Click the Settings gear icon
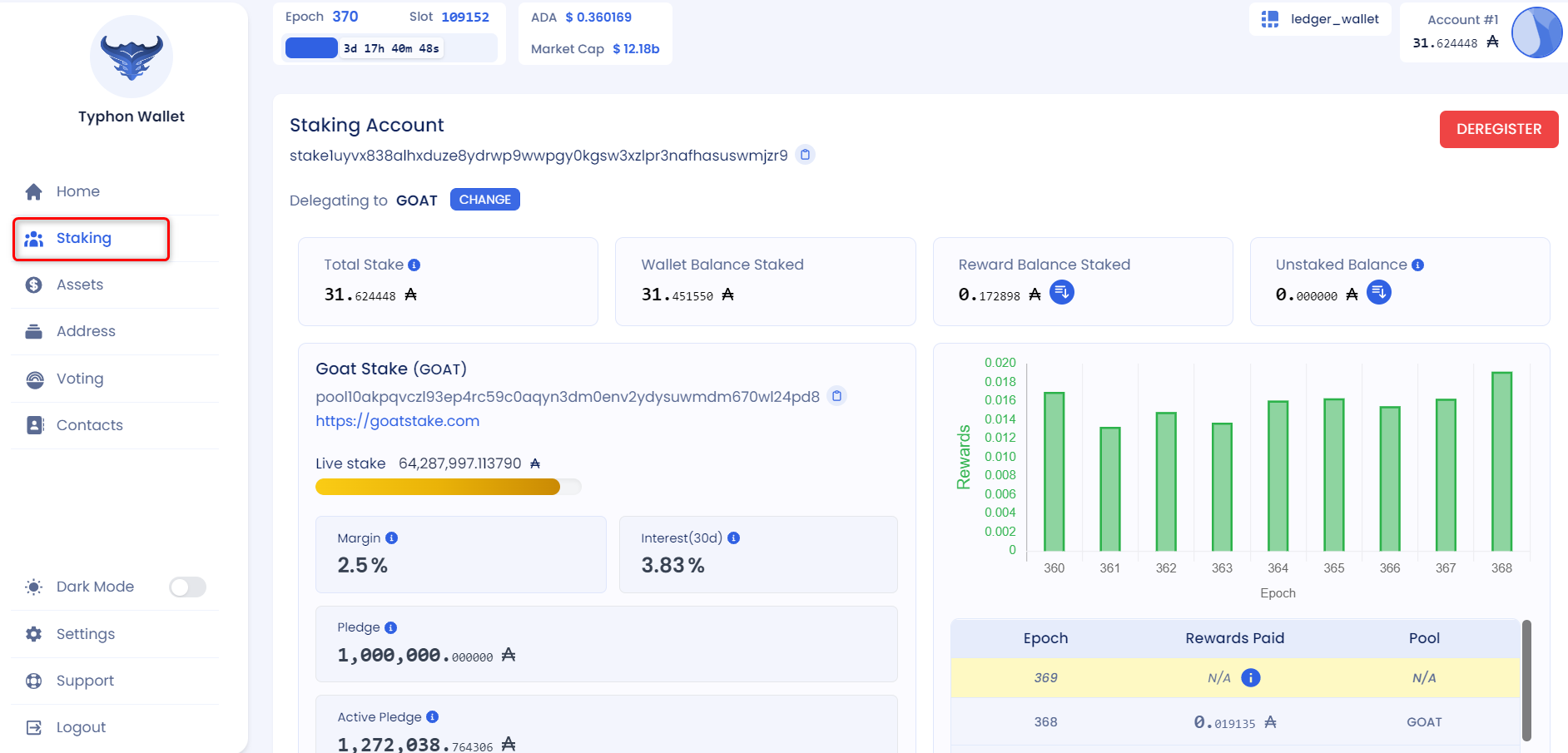The height and width of the screenshot is (753, 1568). tap(33, 634)
